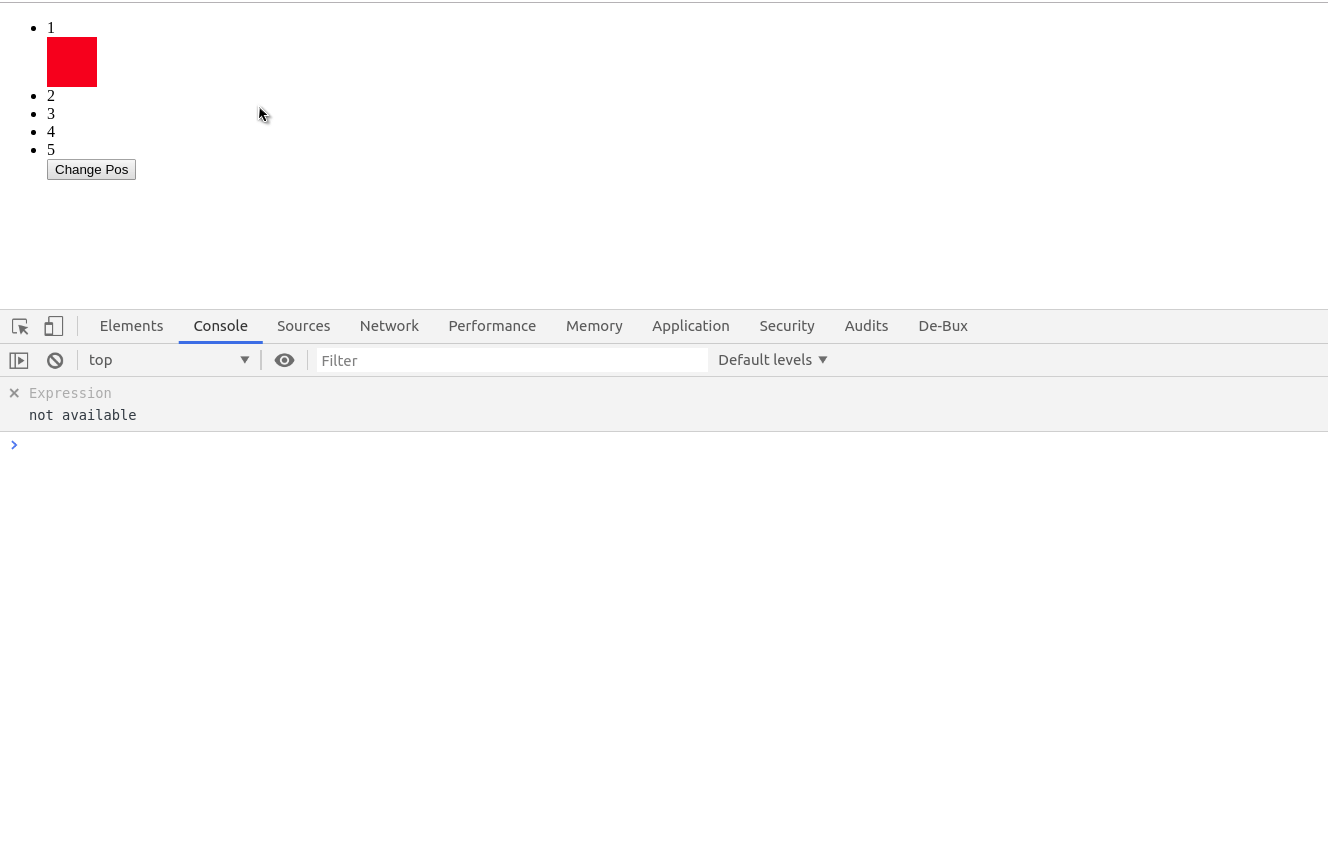Create live expression with eye icon
This screenshot has height=846, width=1328.
284,360
